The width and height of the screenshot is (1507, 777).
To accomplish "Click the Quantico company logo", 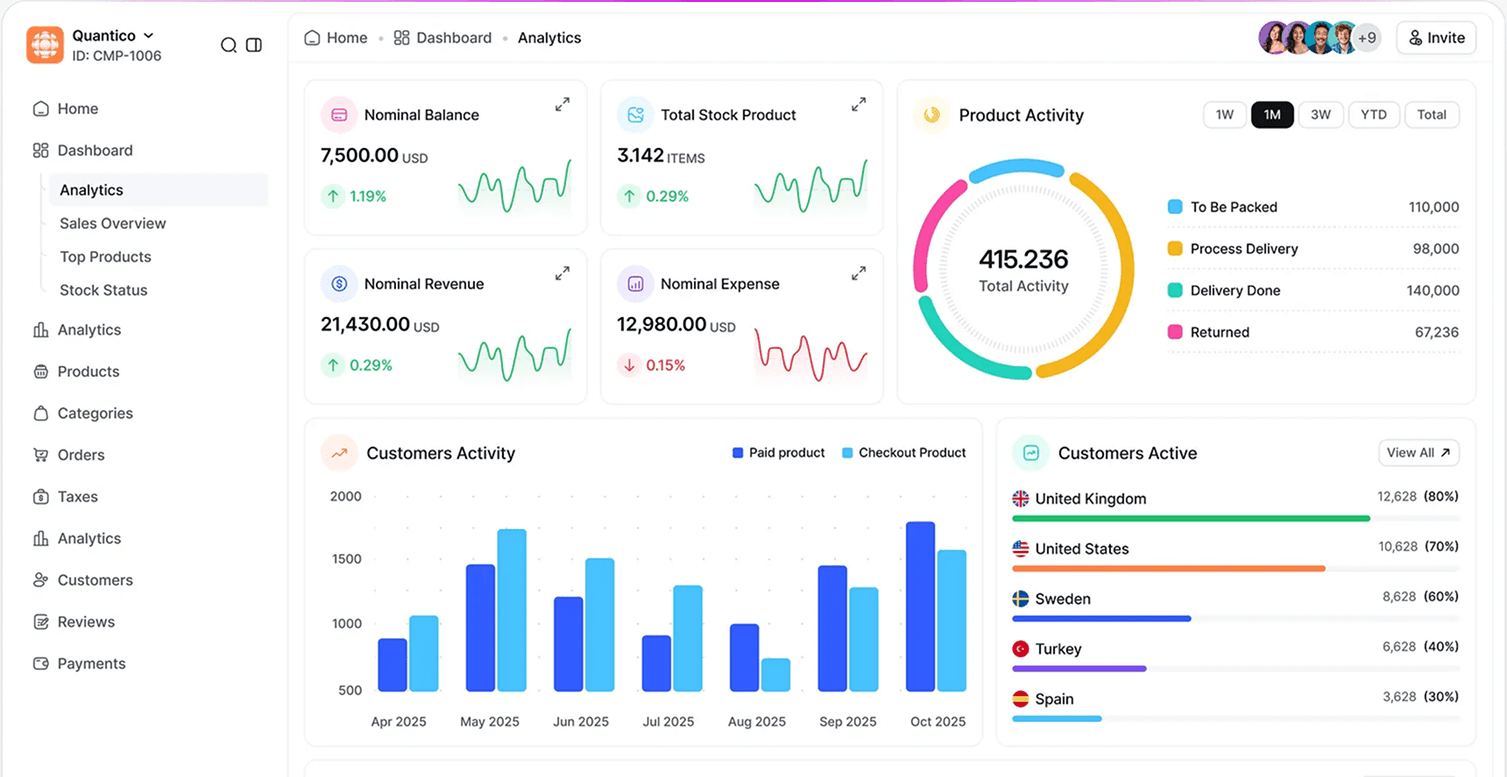I will 45,45.
